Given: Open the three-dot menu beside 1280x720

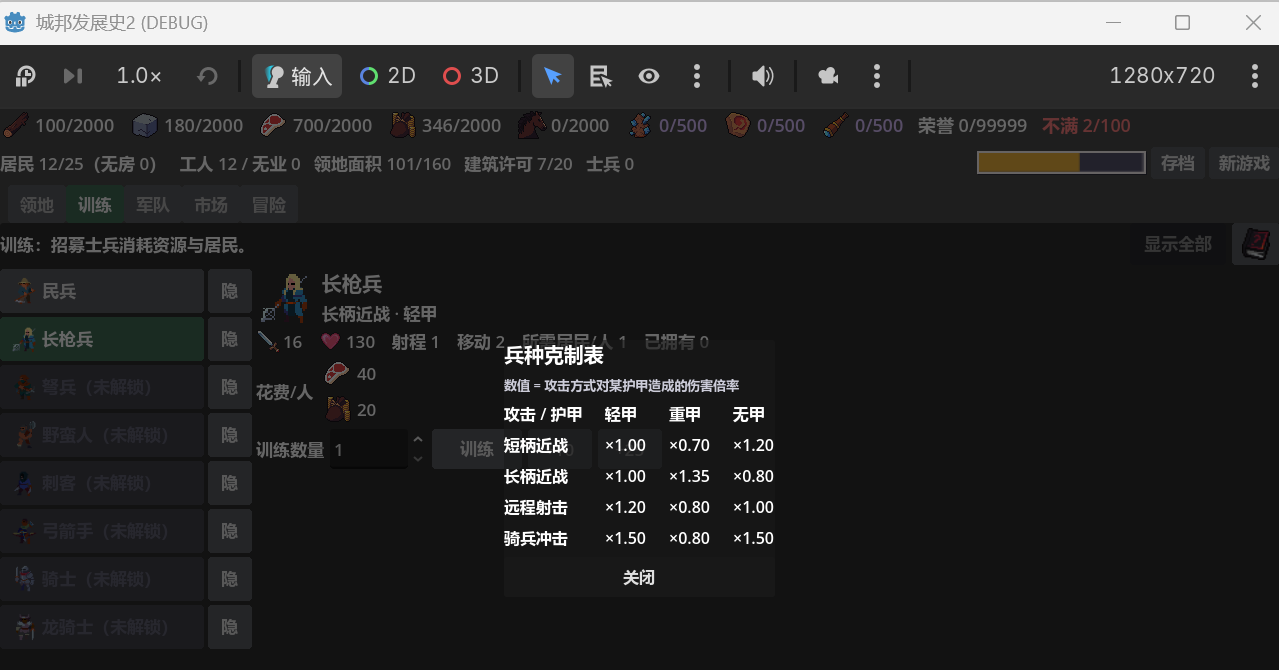Looking at the screenshot, I should coord(1255,76).
